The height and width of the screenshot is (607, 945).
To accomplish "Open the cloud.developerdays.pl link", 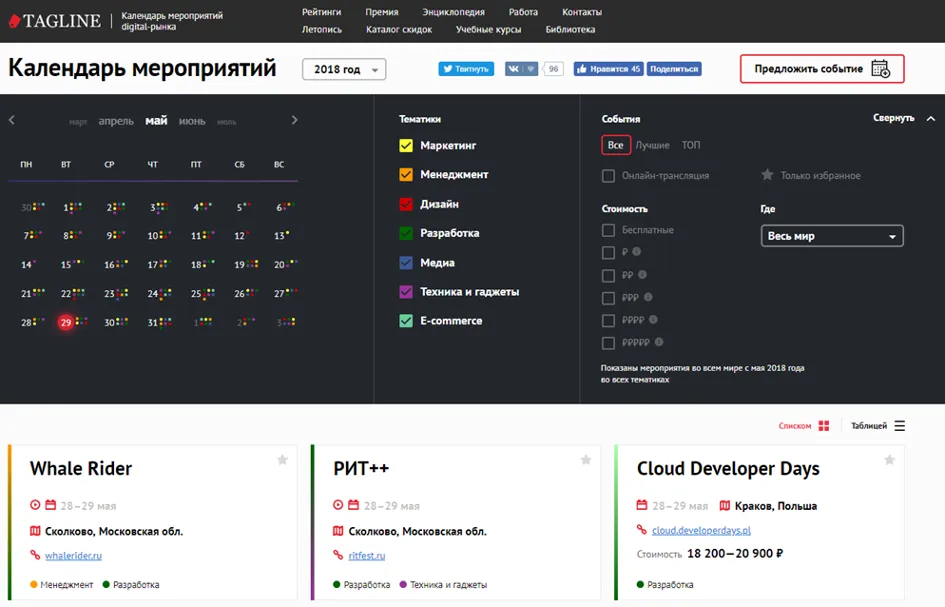I will [702, 530].
